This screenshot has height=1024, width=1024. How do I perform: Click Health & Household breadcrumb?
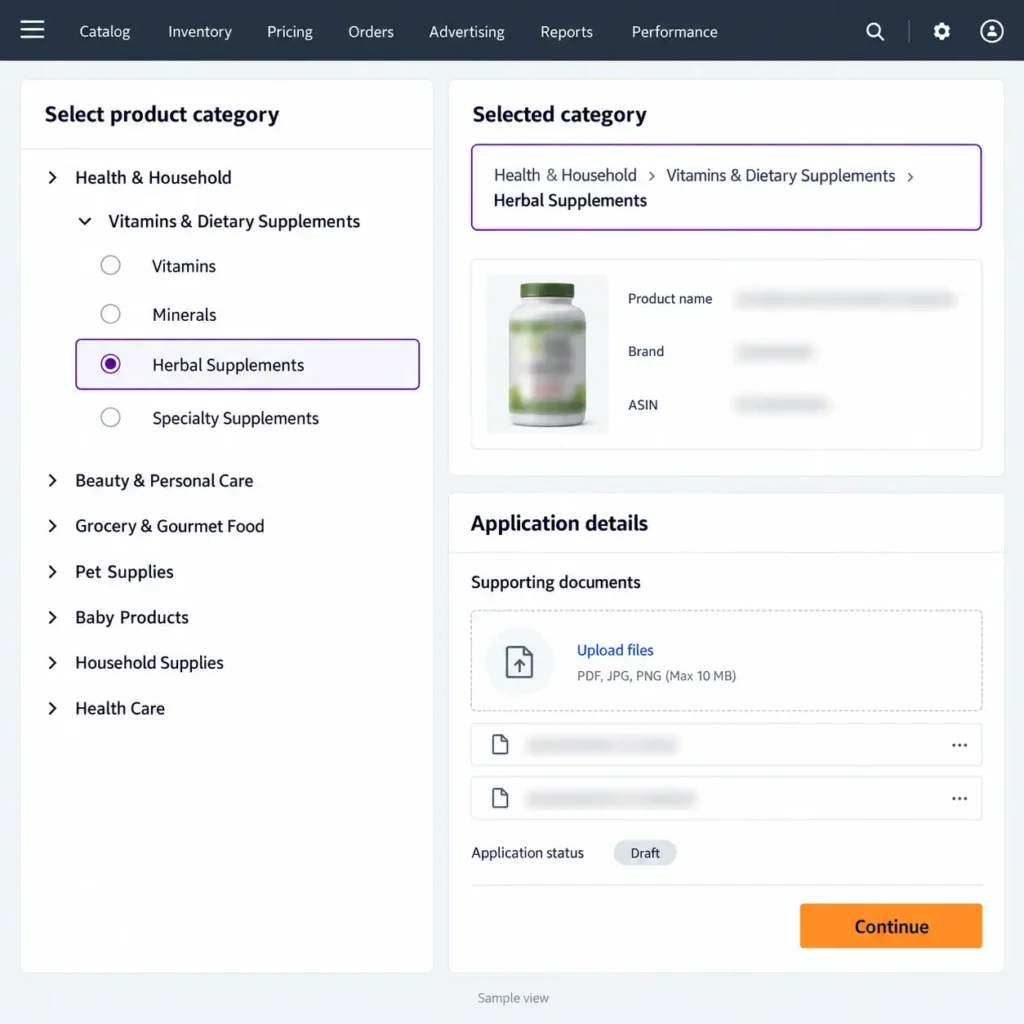tap(565, 175)
